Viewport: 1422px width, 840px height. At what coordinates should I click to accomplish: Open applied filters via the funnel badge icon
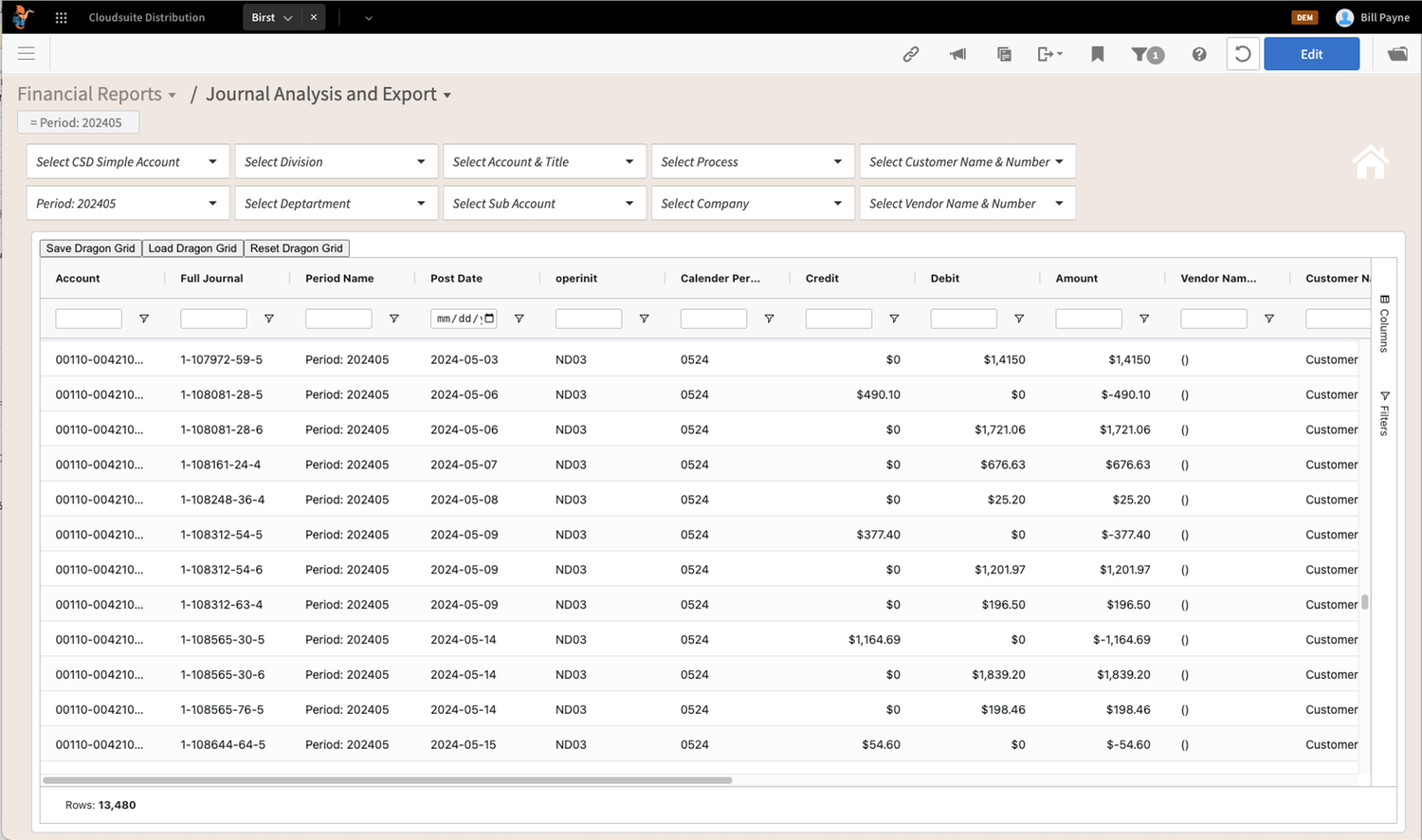(x=1147, y=54)
